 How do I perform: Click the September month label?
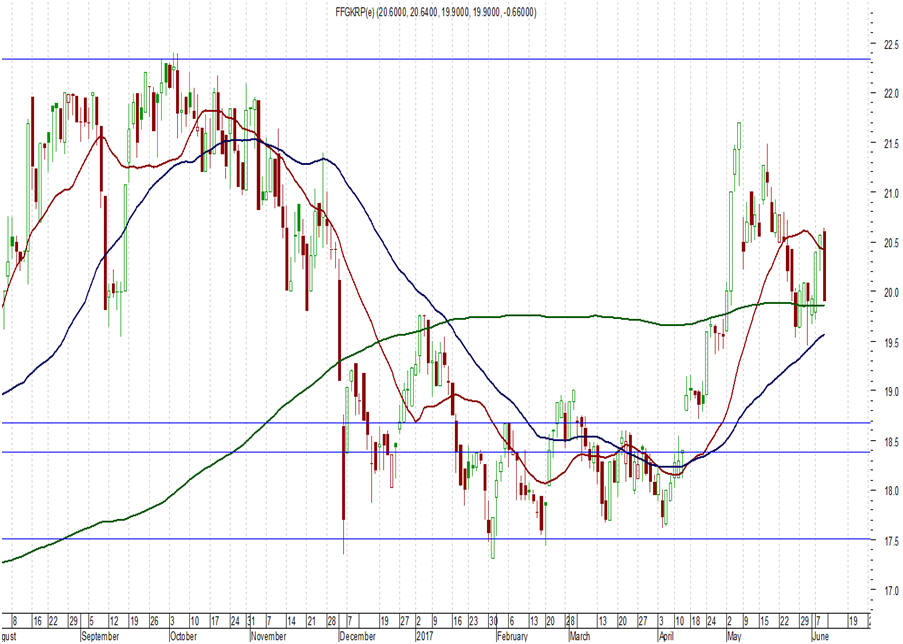click(x=100, y=637)
